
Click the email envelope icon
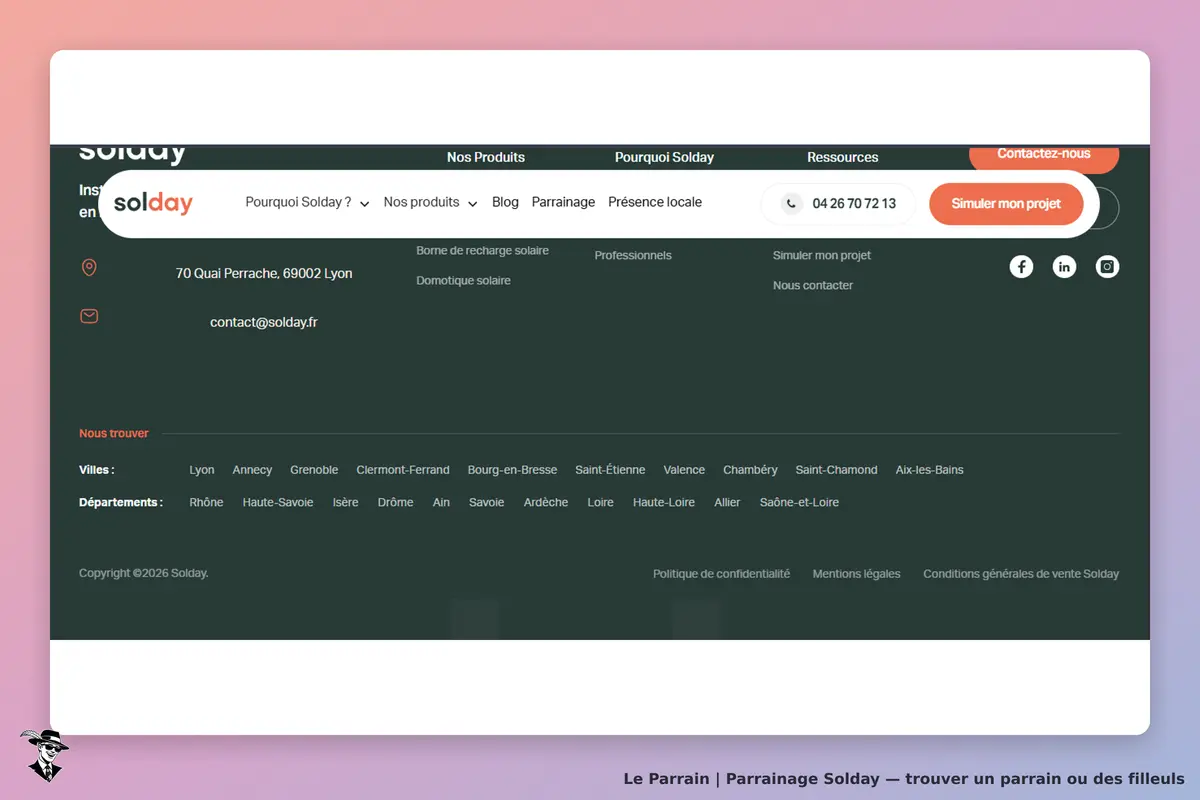tap(89, 316)
